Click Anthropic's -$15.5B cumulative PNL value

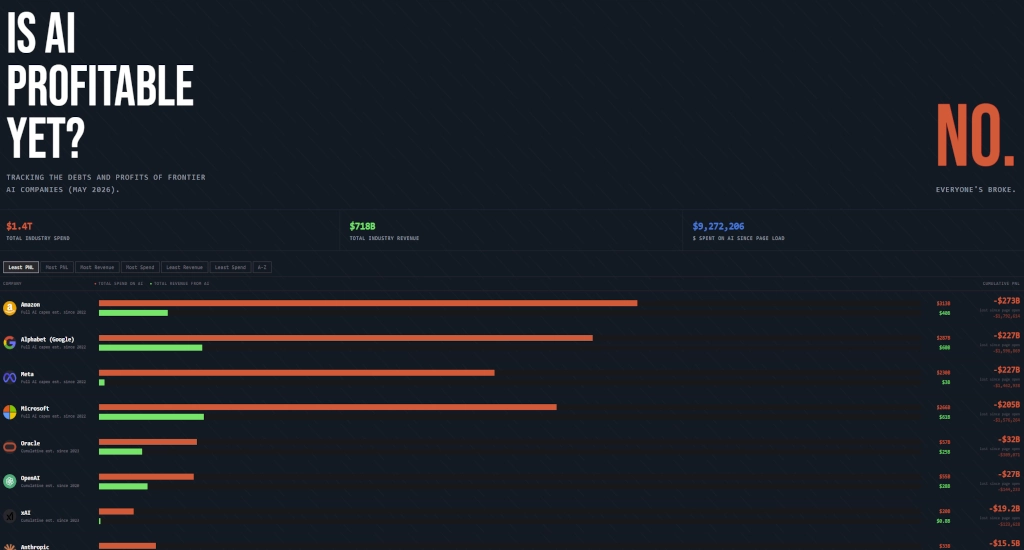point(1004,543)
